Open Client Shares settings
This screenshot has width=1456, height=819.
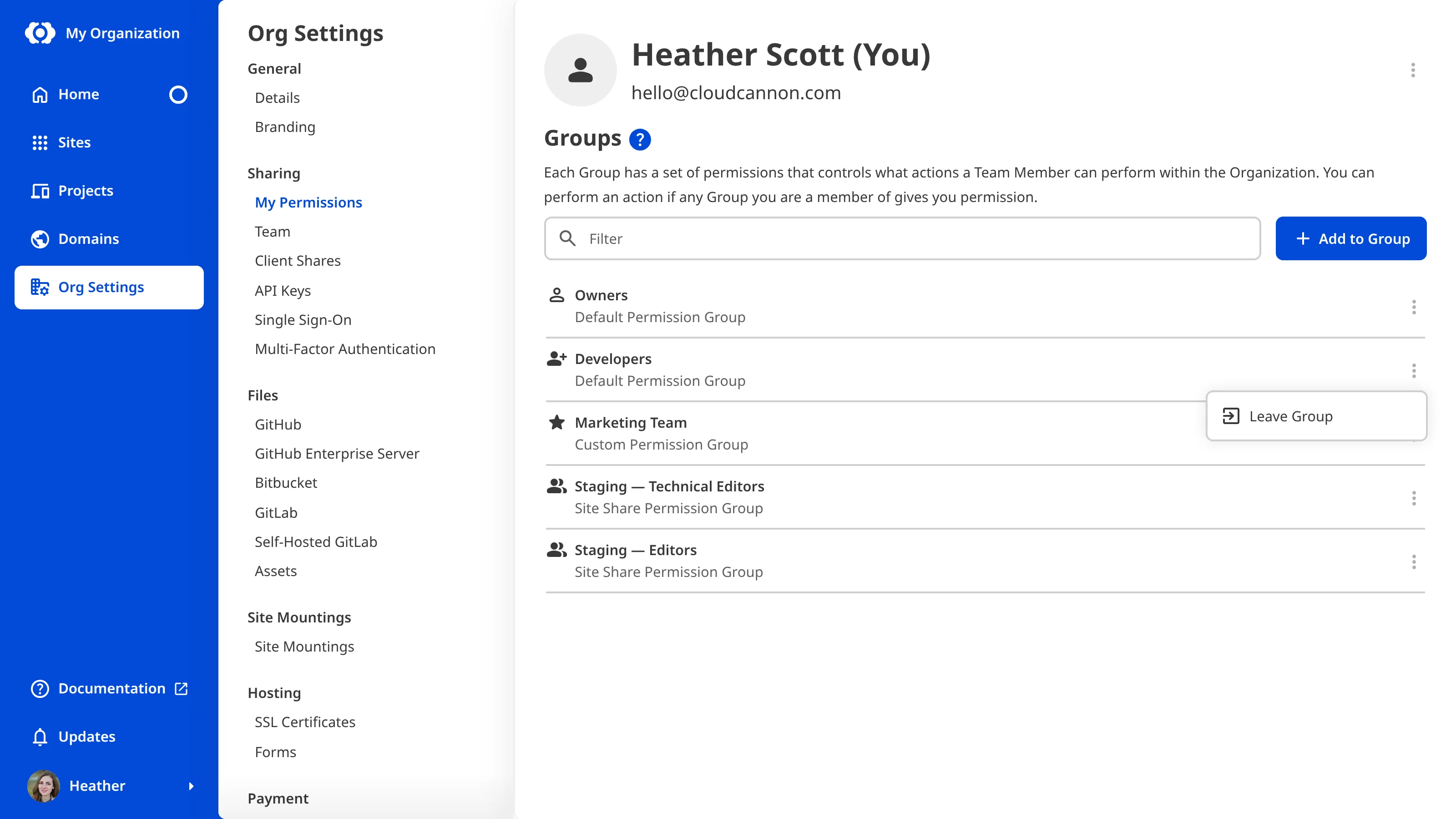297,261
